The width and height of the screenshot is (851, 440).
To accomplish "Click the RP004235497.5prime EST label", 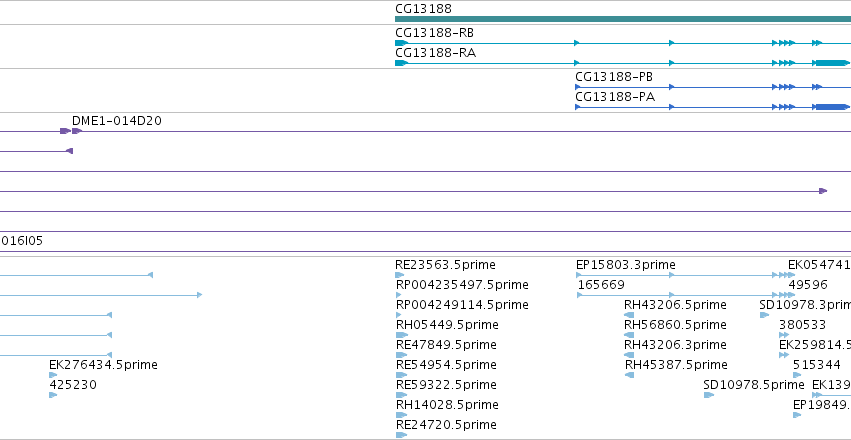I will point(462,285).
